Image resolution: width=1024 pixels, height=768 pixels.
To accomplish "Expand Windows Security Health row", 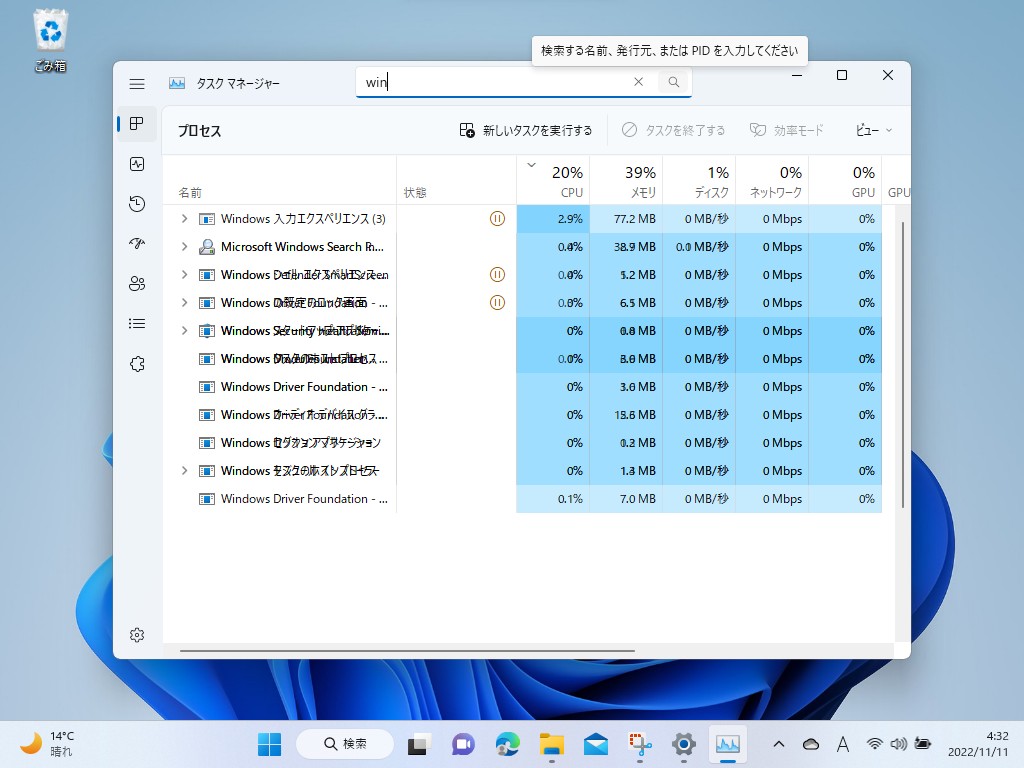I will pos(184,331).
